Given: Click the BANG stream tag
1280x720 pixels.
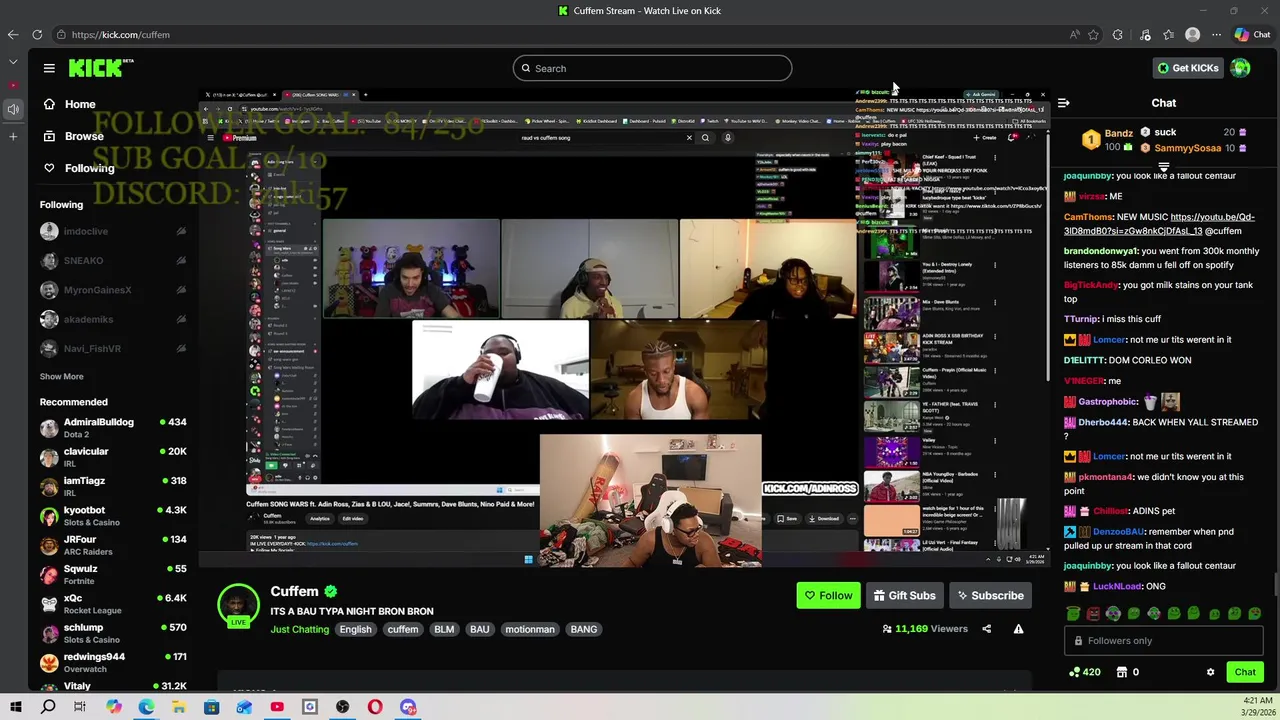Looking at the screenshot, I should (583, 629).
